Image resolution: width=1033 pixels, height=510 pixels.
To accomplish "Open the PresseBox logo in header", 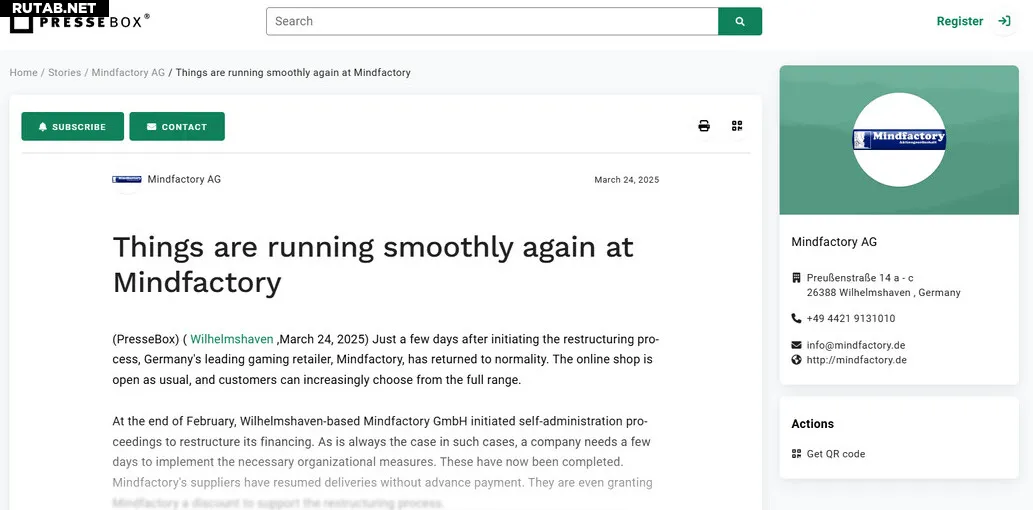I will 79,21.
